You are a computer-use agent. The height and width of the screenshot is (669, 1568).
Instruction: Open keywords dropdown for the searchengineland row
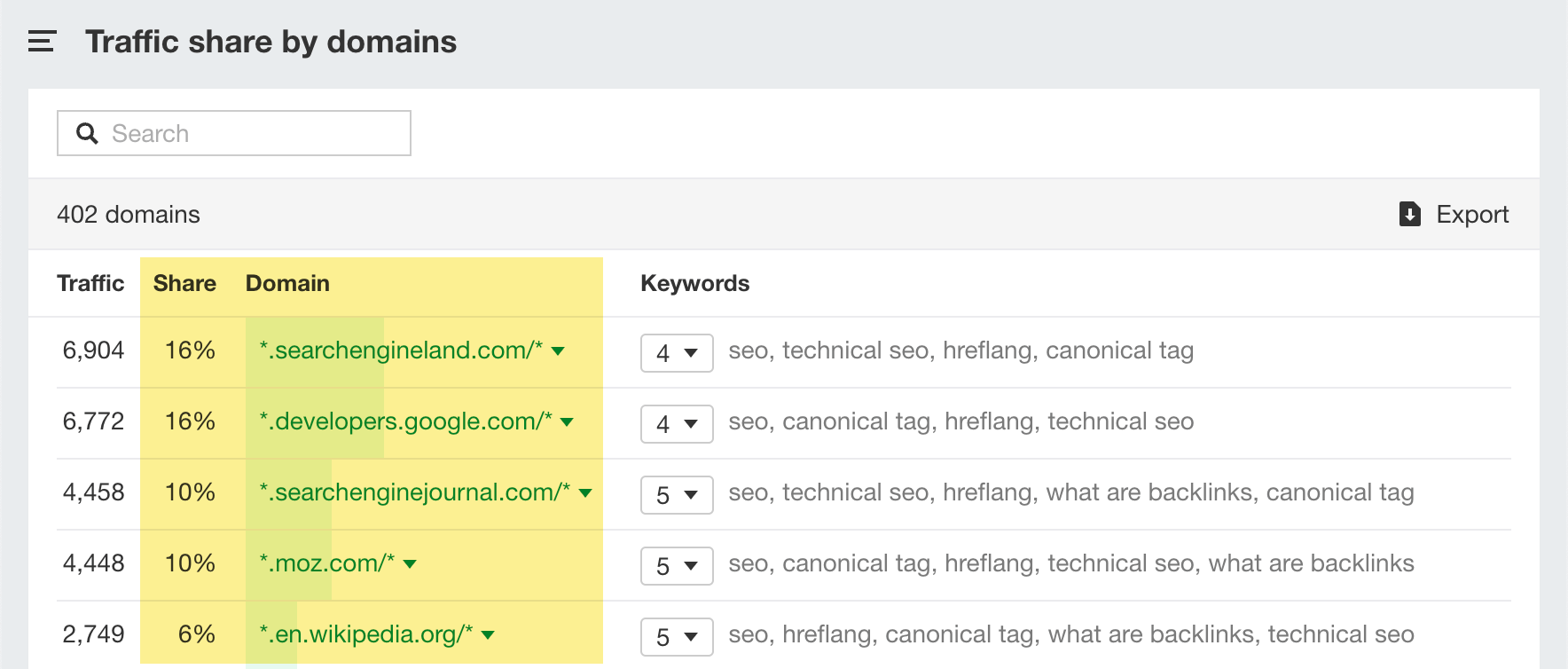[x=677, y=352]
